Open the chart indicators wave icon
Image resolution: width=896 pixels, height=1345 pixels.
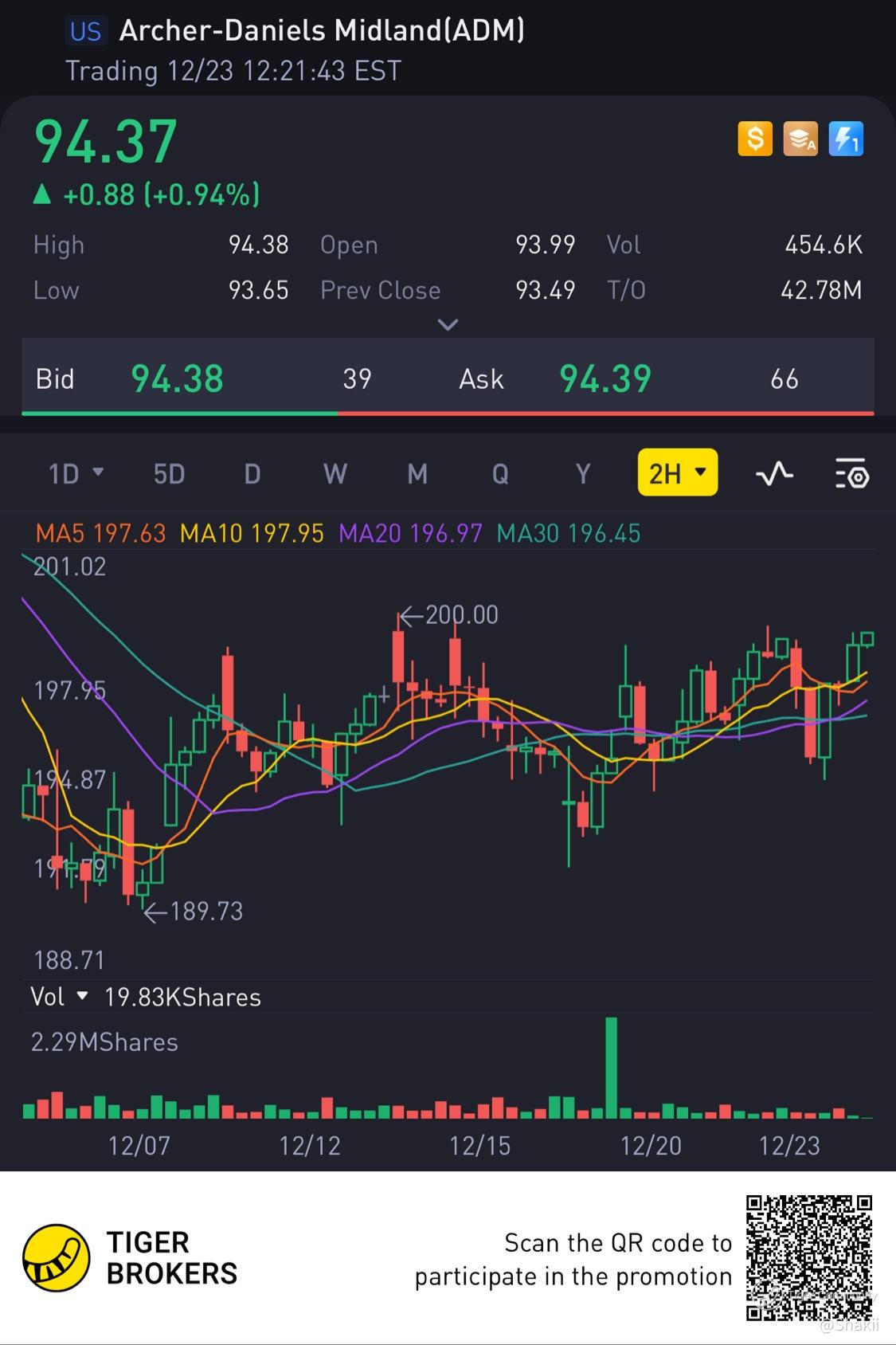point(774,473)
